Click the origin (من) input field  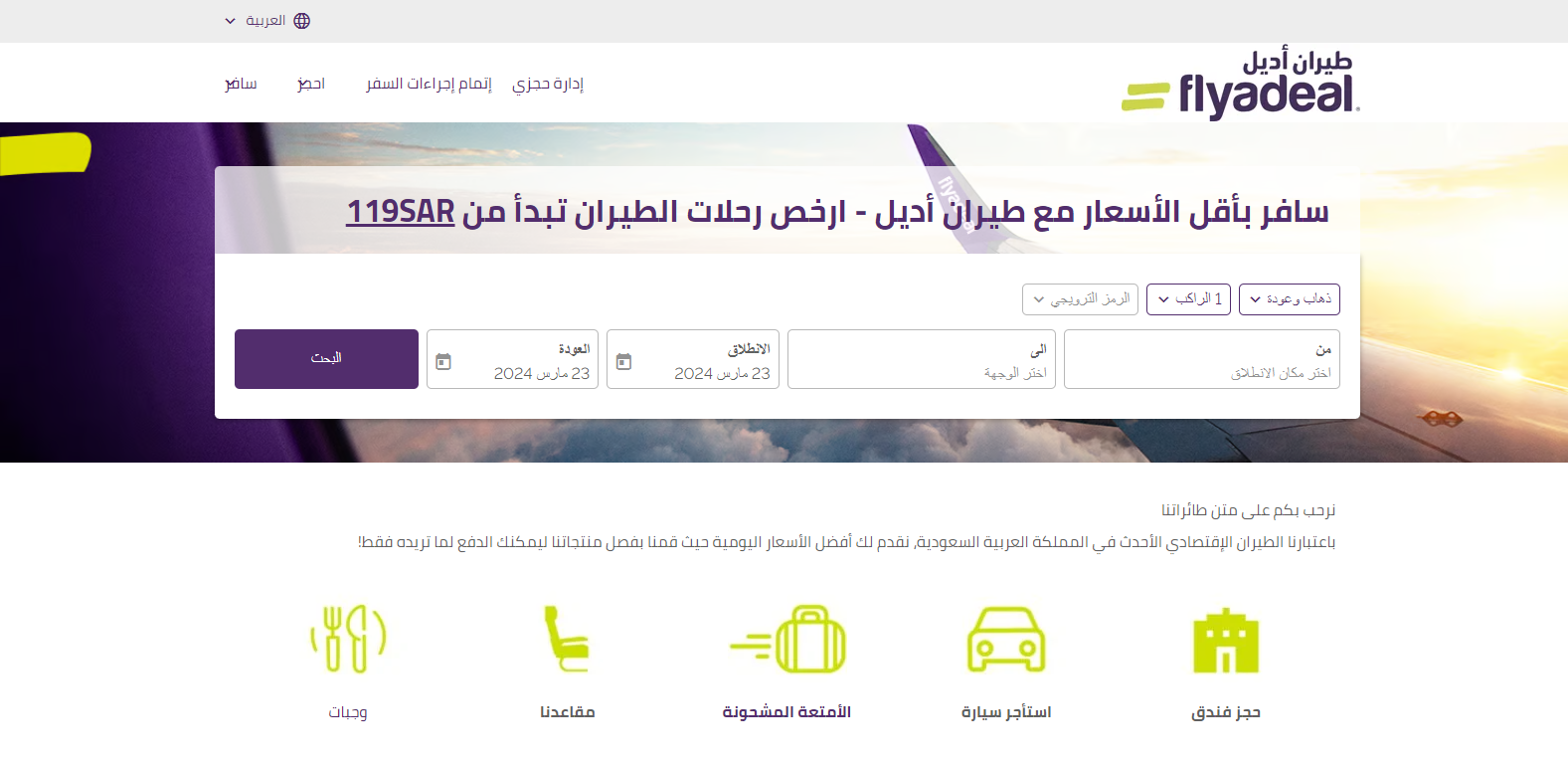tap(1201, 359)
